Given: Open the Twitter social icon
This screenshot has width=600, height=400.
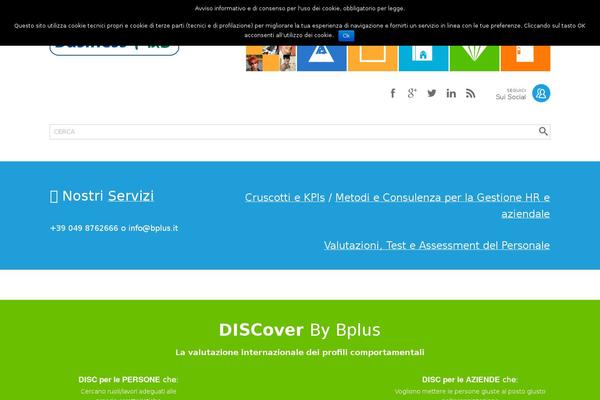Looking at the screenshot, I should (x=432, y=93).
